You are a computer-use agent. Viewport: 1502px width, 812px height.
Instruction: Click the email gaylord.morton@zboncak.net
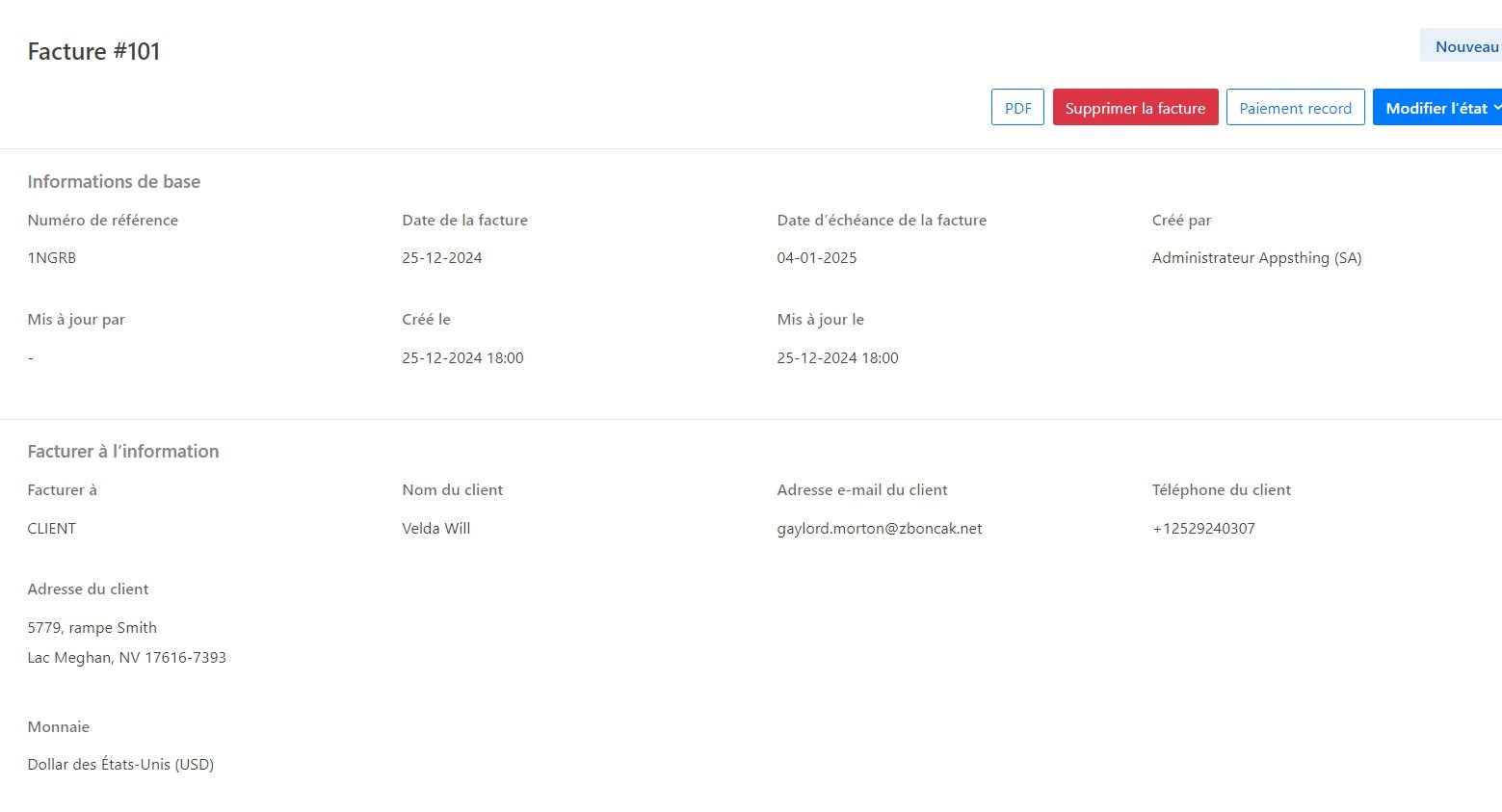click(880, 529)
